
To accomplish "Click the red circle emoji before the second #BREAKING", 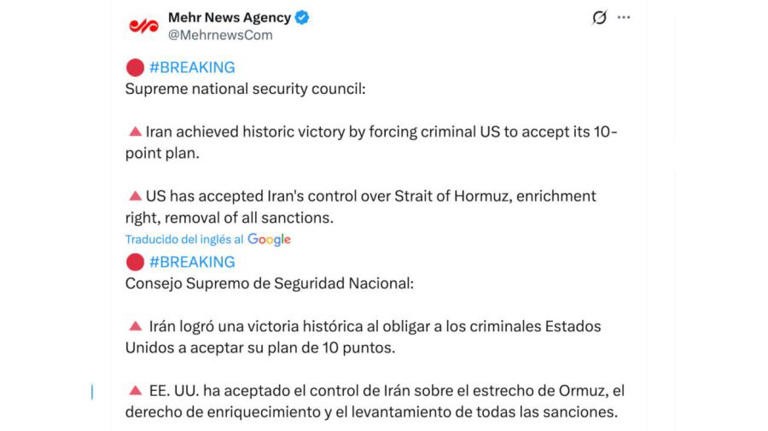I will [135, 261].
